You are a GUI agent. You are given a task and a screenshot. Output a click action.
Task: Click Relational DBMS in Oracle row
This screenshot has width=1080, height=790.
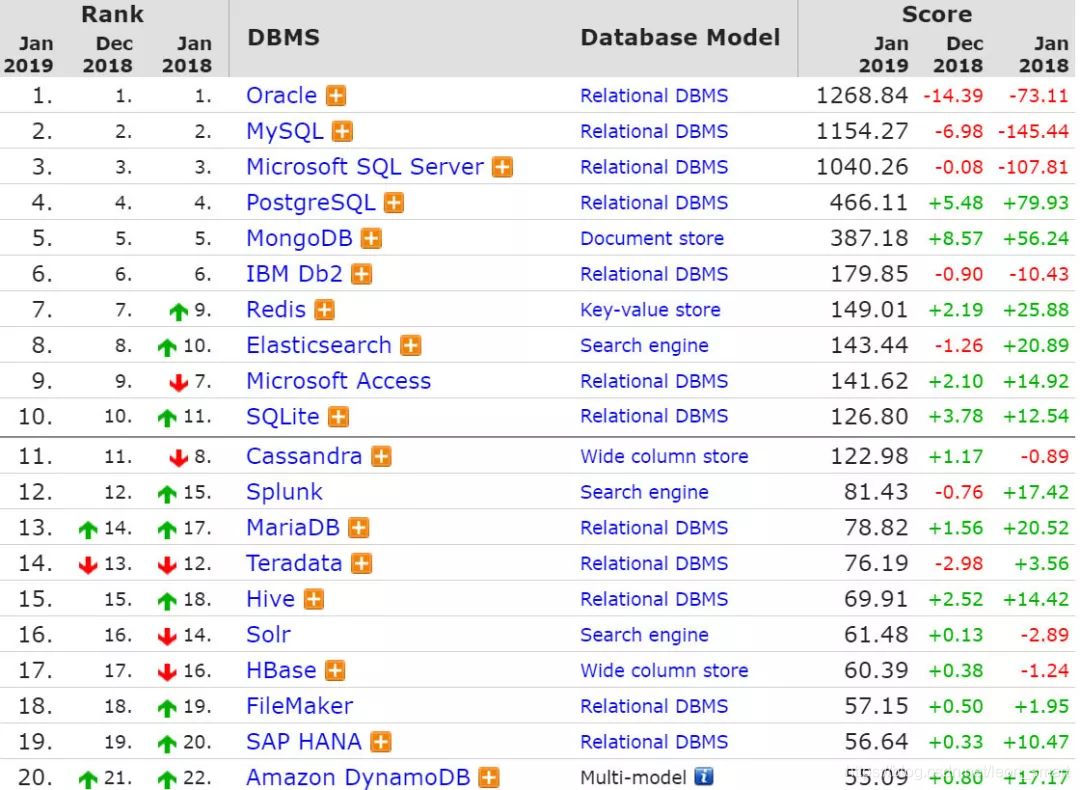[654, 96]
